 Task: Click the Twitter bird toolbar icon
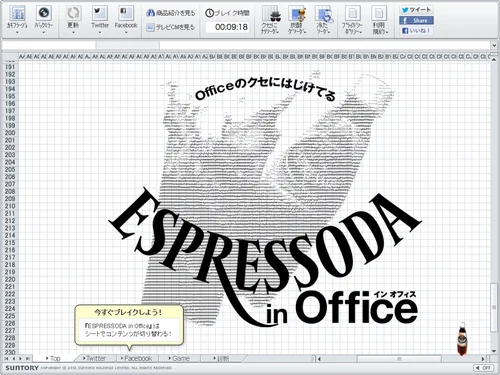click(x=100, y=13)
